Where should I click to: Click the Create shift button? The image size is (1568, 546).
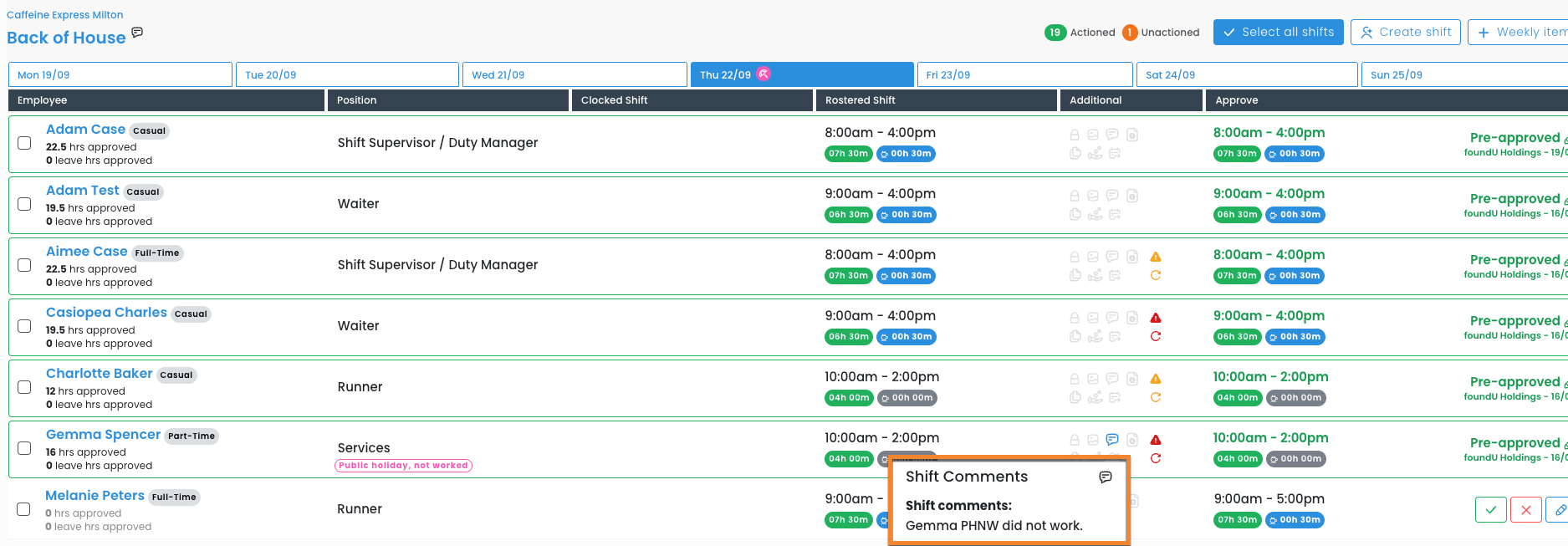[x=1405, y=33]
